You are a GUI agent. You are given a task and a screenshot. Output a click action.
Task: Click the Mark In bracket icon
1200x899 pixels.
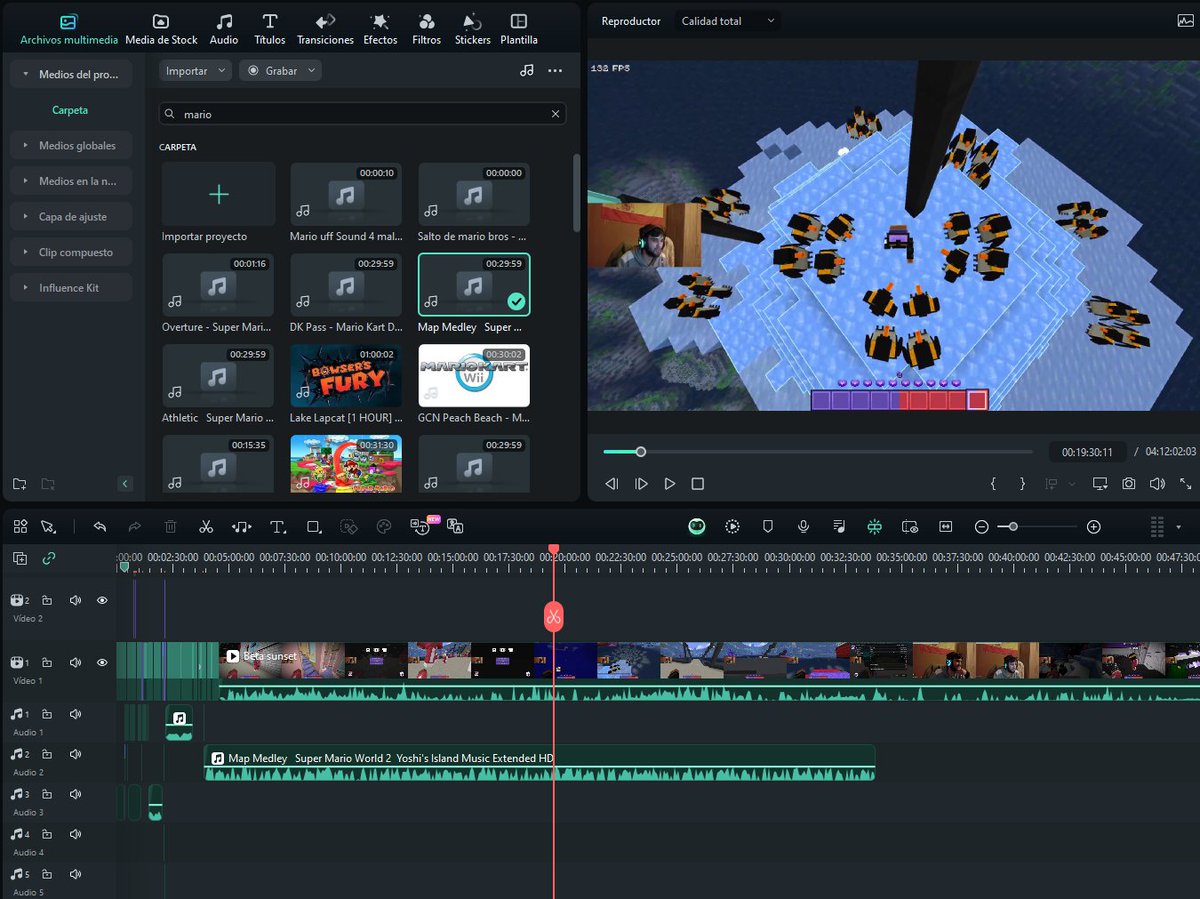coord(993,484)
